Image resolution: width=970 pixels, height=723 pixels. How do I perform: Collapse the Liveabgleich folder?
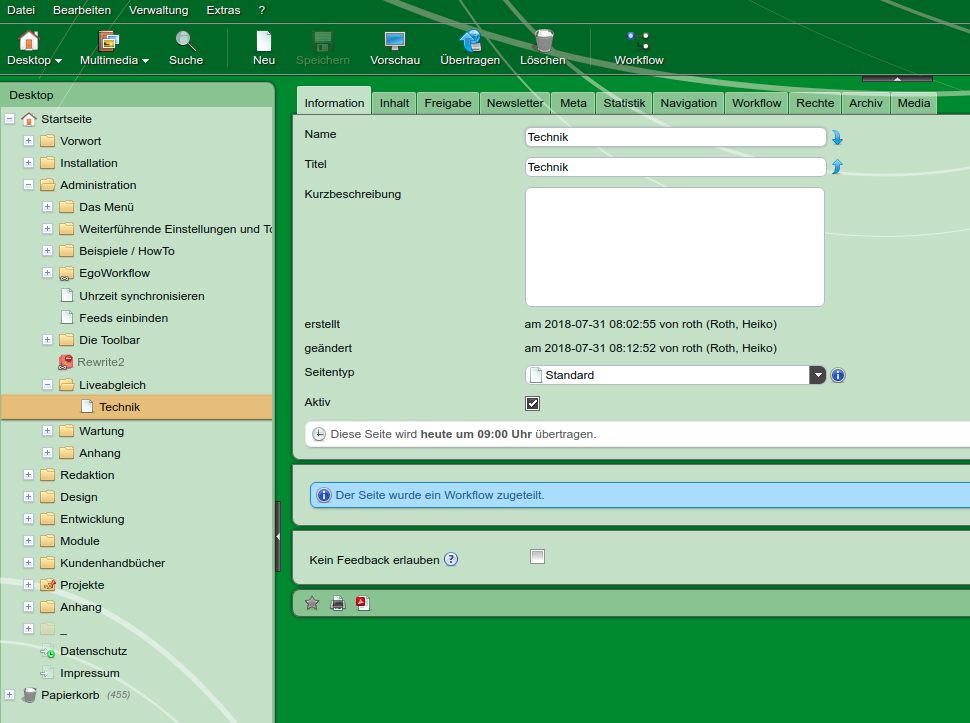coord(48,385)
